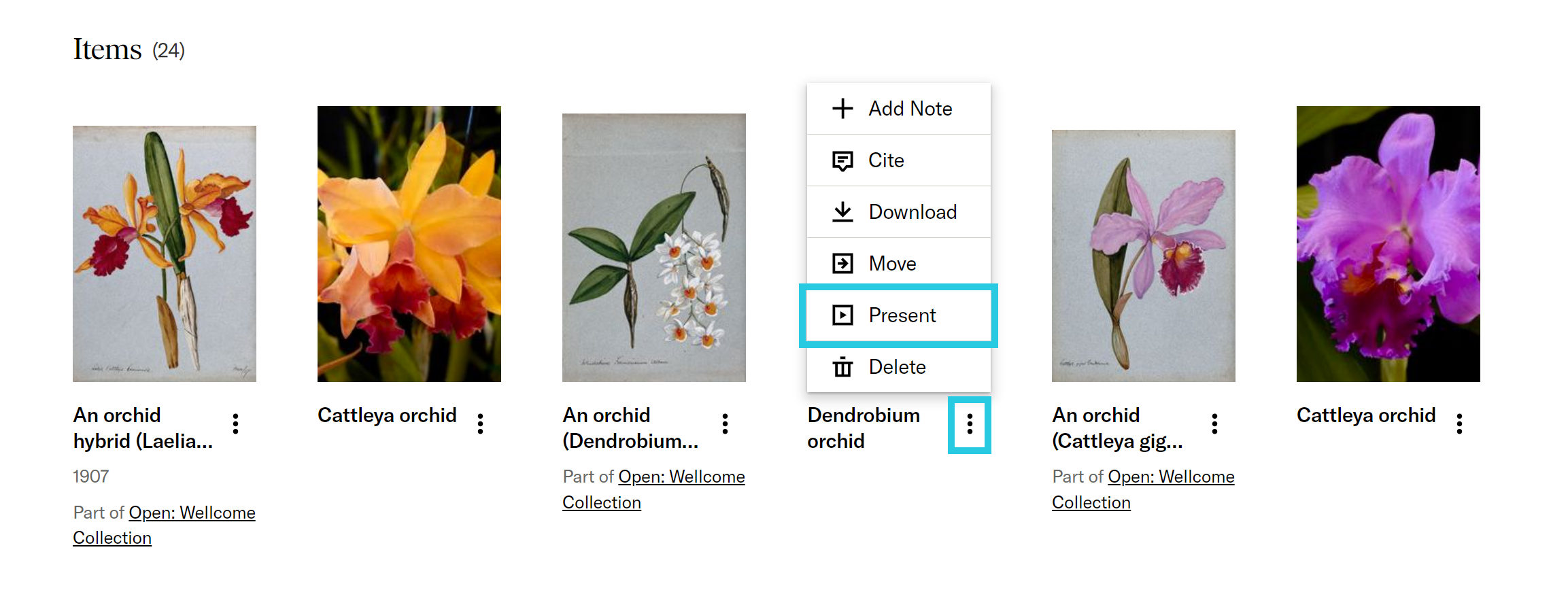Open three-dot menu for An orchid hybrid (Laelia...
Screen dimensions: 1568x590
coord(235,424)
